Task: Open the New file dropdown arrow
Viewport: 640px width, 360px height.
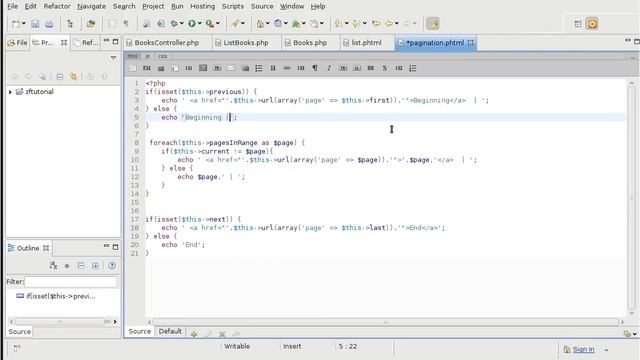Action: pyautogui.click(x=24, y=24)
